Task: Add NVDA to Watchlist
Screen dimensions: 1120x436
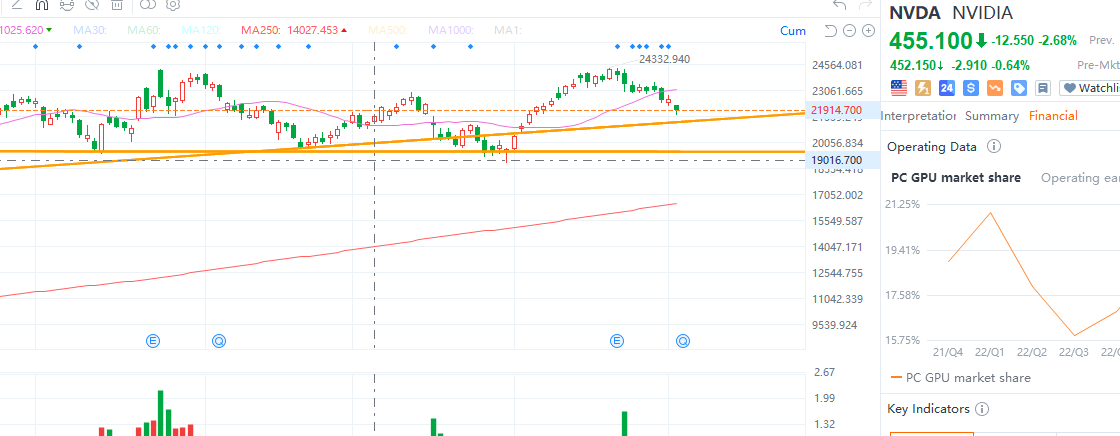Action: [x=1090, y=88]
